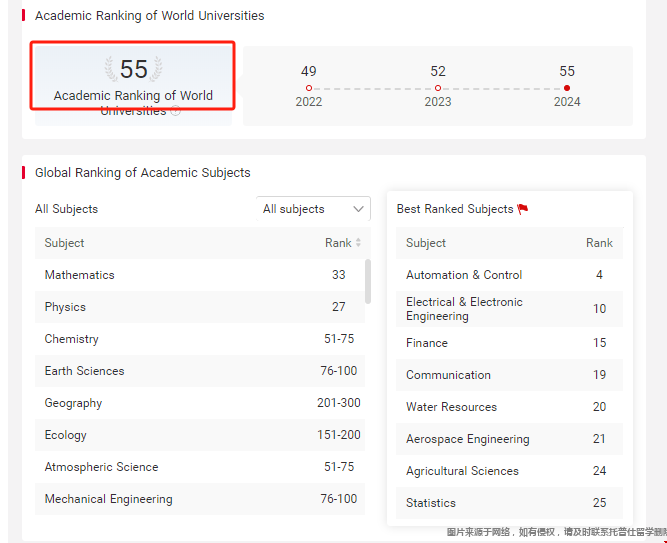Click the 55 Academic Ranking card
This screenshot has height=543, width=667.
[x=133, y=85]
